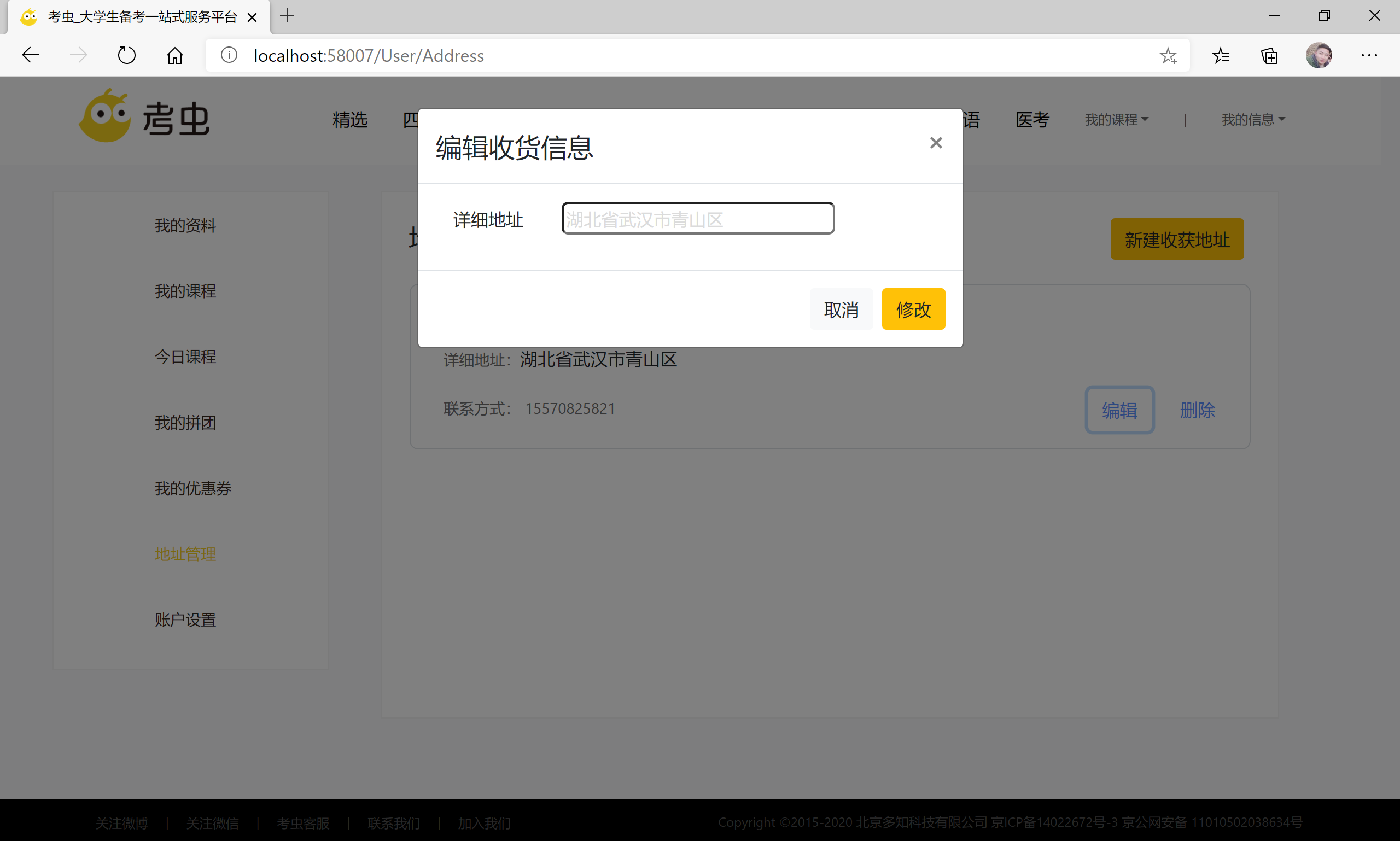The height and width of the screenshot is (841, 1400).
Task: Open browser collections icon
Action: 1270,56
